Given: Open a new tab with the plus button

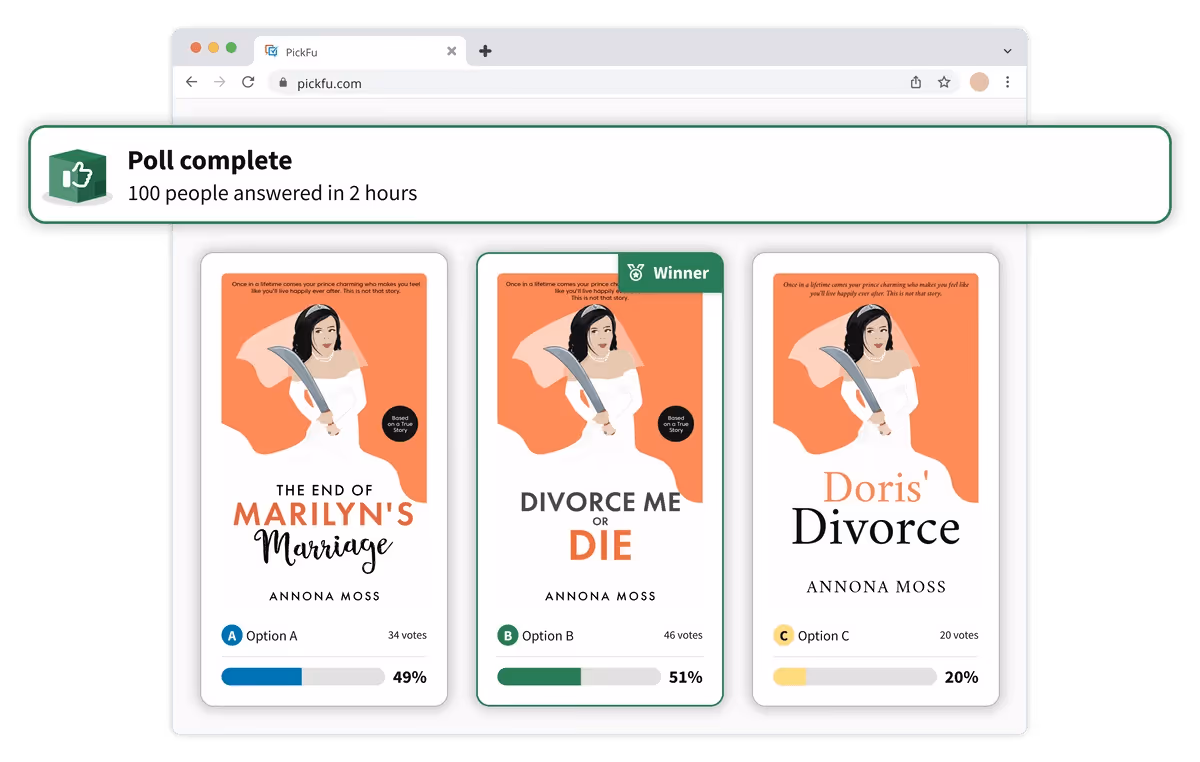Looking at the screenshot, I should point(485,51).
